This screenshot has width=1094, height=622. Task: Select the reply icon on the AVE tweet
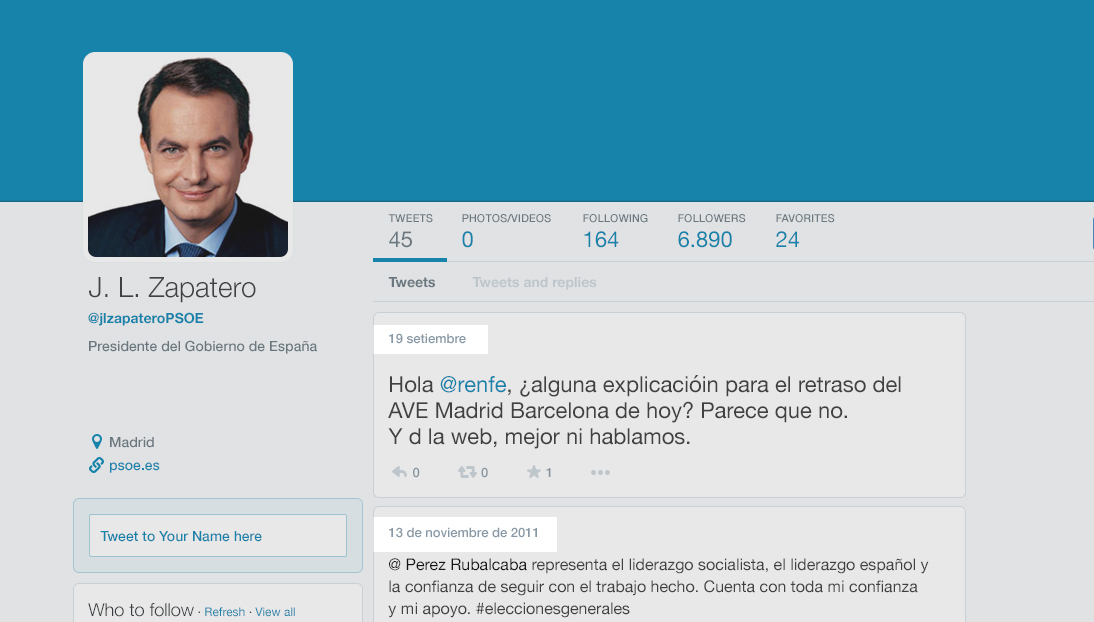[400, 471]
